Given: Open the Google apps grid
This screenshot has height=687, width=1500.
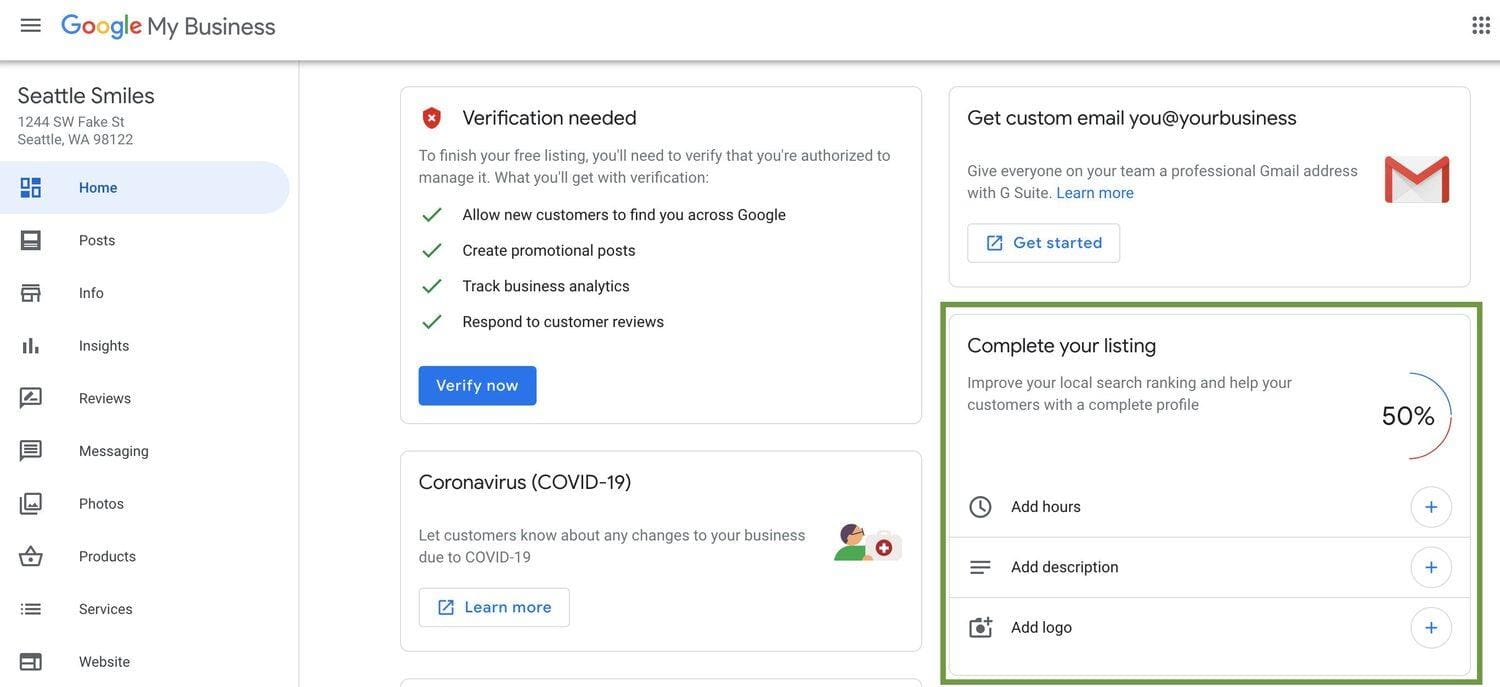Looking at the screenshot, I should pos(1481,26).
